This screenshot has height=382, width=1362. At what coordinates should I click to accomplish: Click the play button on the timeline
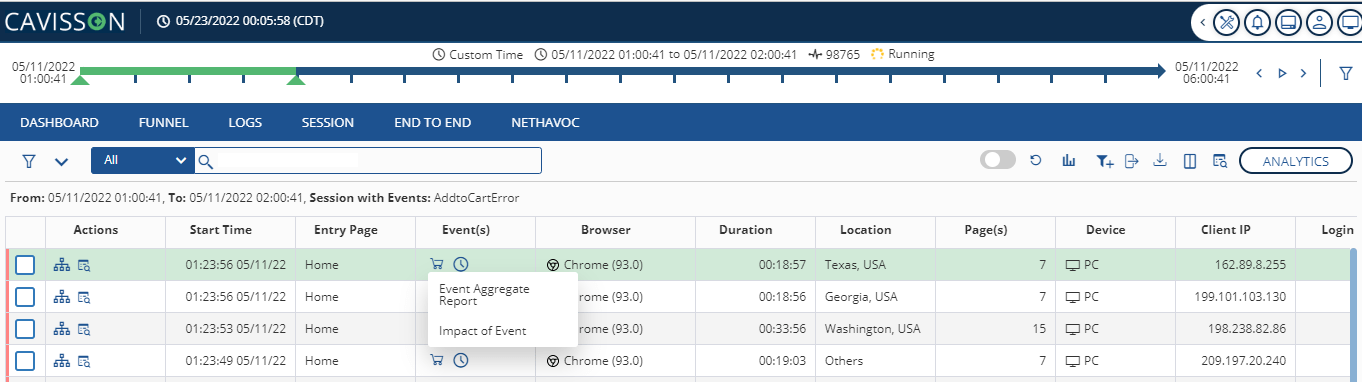click(x=1282, y=73)
